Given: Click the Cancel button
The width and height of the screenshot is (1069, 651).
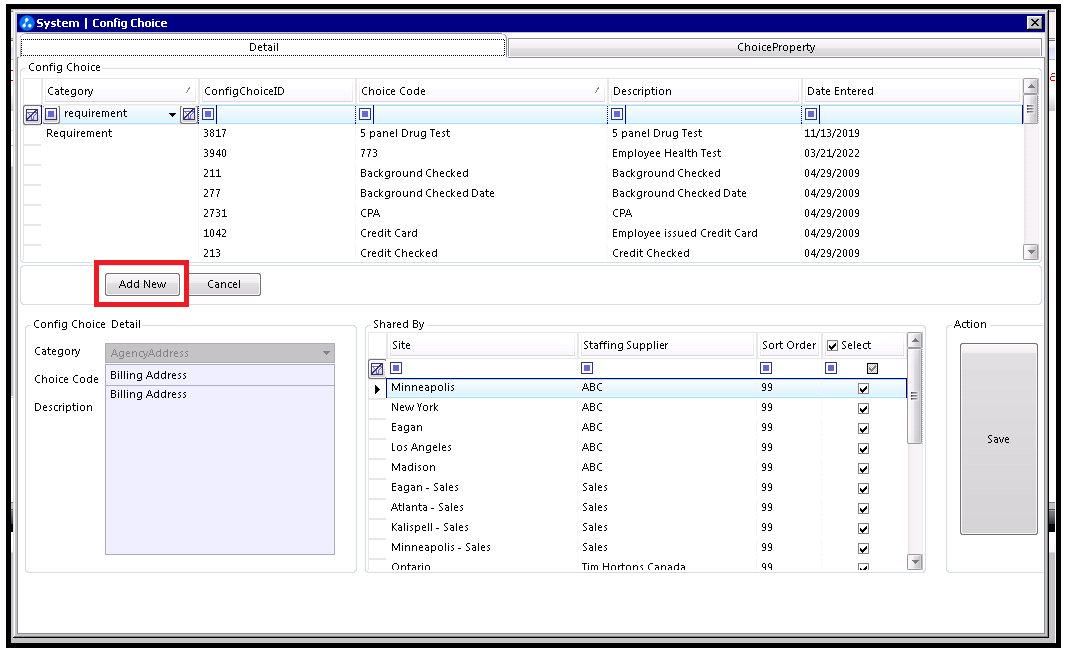Looking at the screenshot, I should coord(224,284).
